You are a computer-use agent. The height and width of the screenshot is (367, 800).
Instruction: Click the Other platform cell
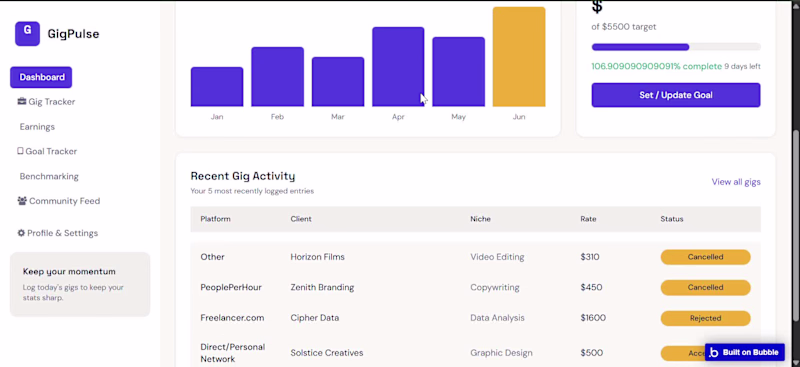tap(212, 257)
